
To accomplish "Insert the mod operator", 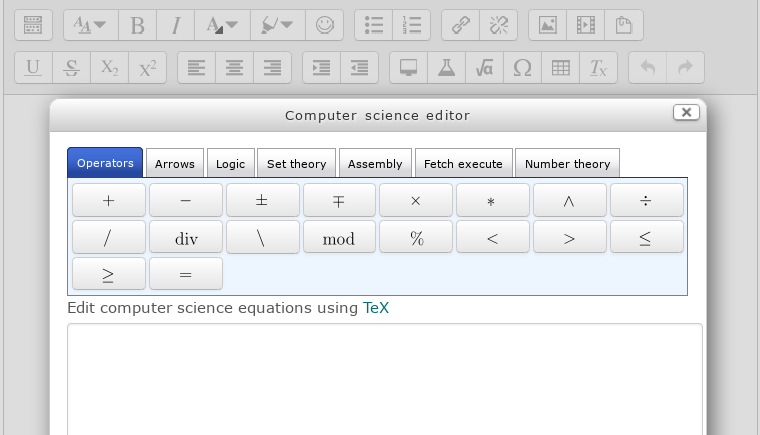I will click(x=339, y=237).
